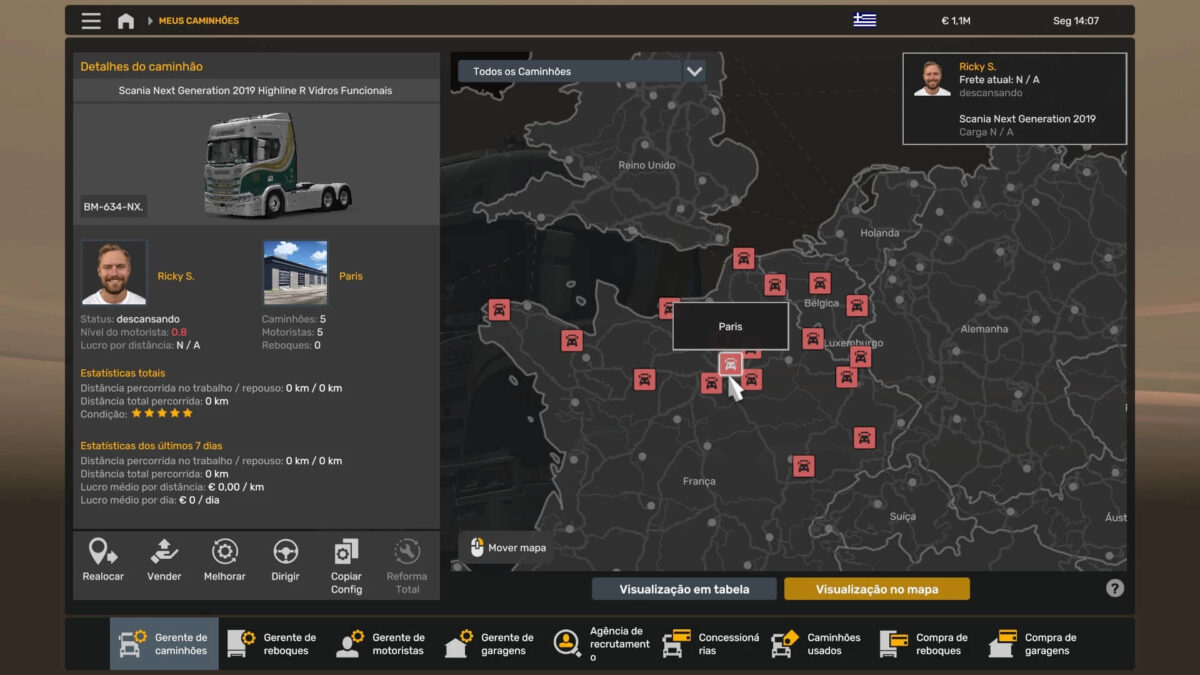Image resolution: width=1200 pixels, height=675 pixels.
Task: Select the Paris garage thumbnail image
Action: point(295,272)
